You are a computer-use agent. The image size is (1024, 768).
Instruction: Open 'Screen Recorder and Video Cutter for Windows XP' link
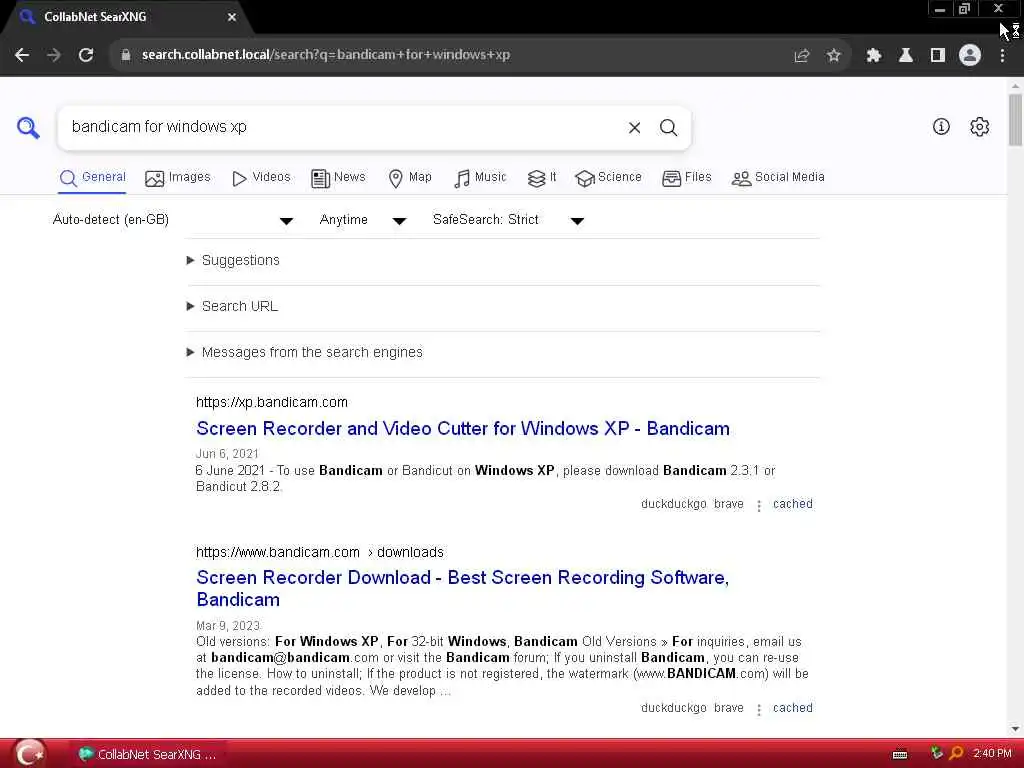[463, 429]
